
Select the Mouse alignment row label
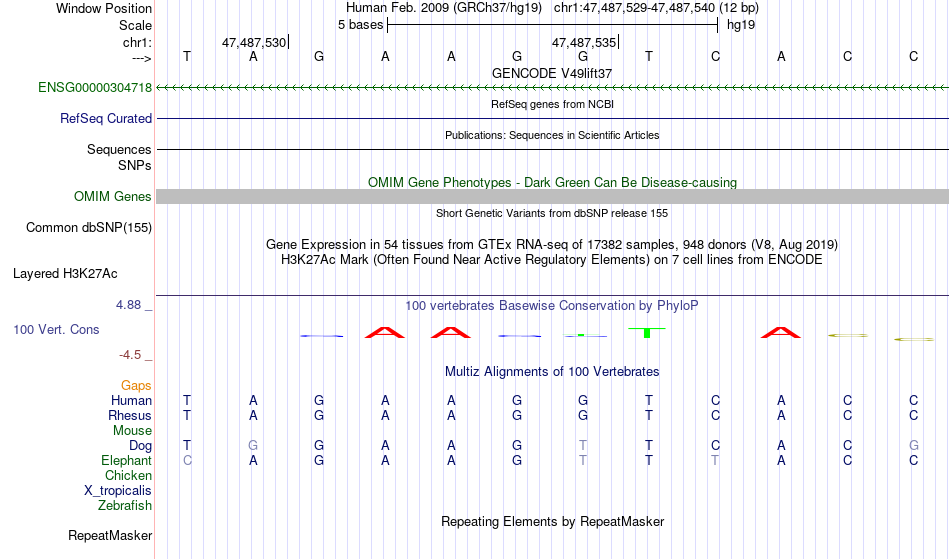click(132, 431)
